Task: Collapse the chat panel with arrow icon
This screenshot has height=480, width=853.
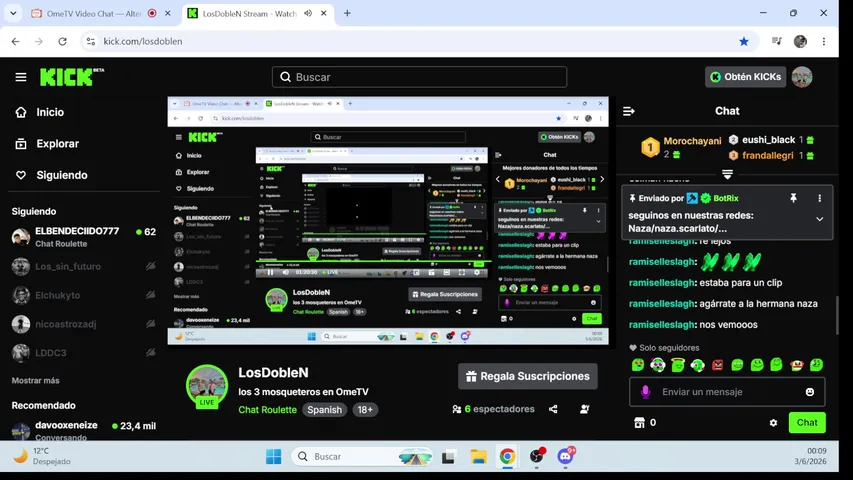Action: point(629,111)
